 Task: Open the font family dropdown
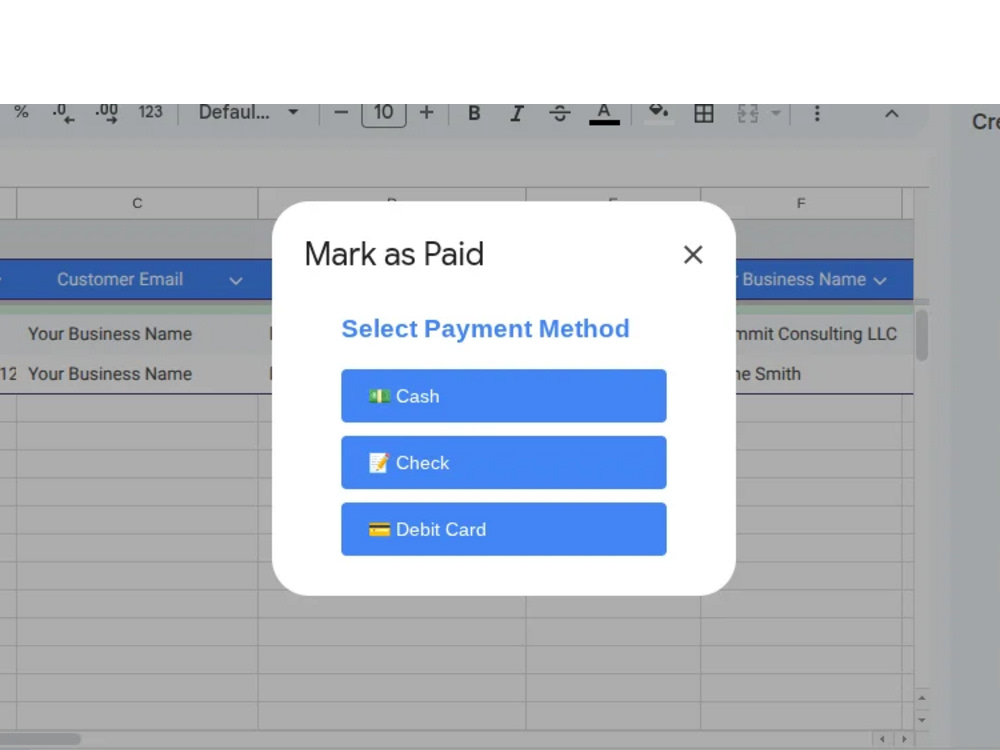(x=248, y=113)
